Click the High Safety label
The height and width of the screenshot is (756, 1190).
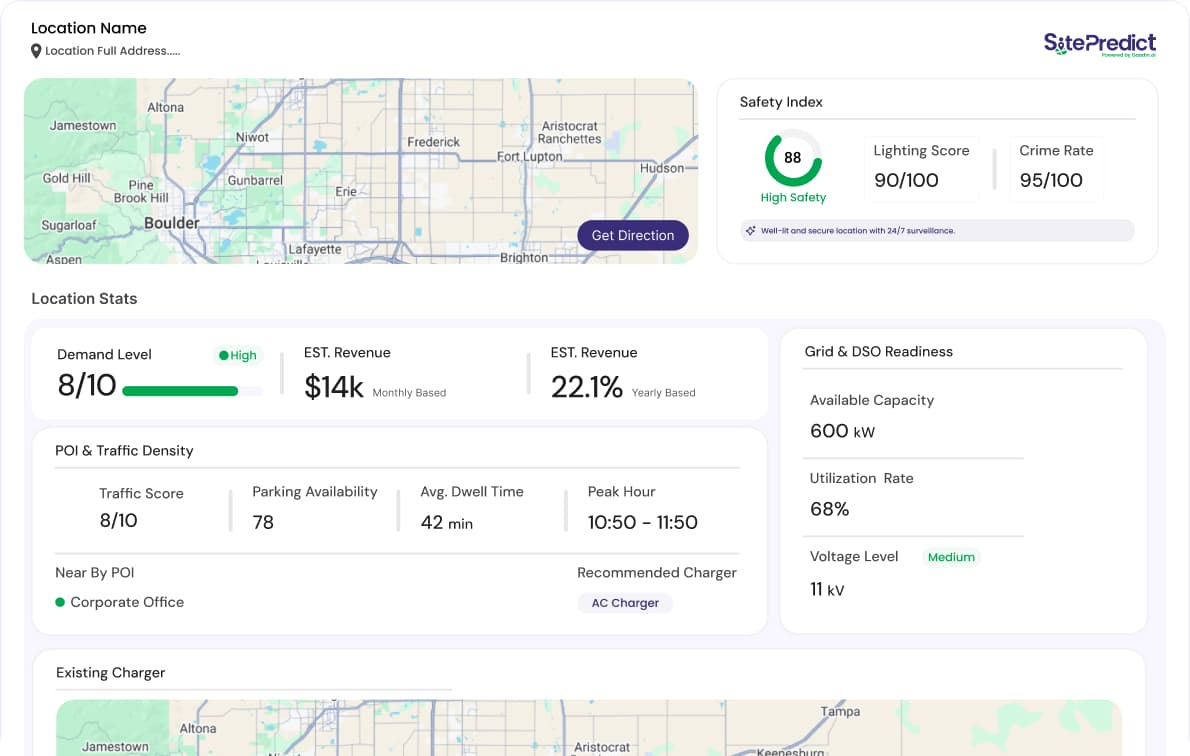793,197
